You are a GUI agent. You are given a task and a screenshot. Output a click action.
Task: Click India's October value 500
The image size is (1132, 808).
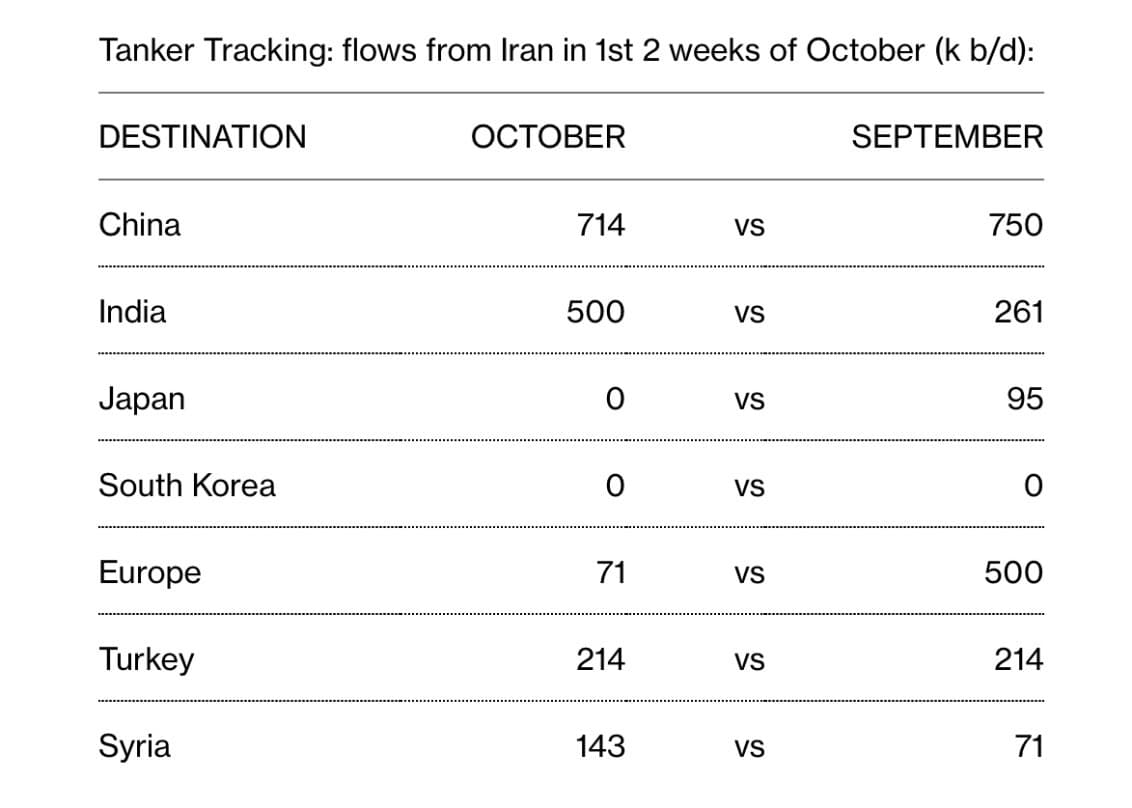(x=596, y=312)
